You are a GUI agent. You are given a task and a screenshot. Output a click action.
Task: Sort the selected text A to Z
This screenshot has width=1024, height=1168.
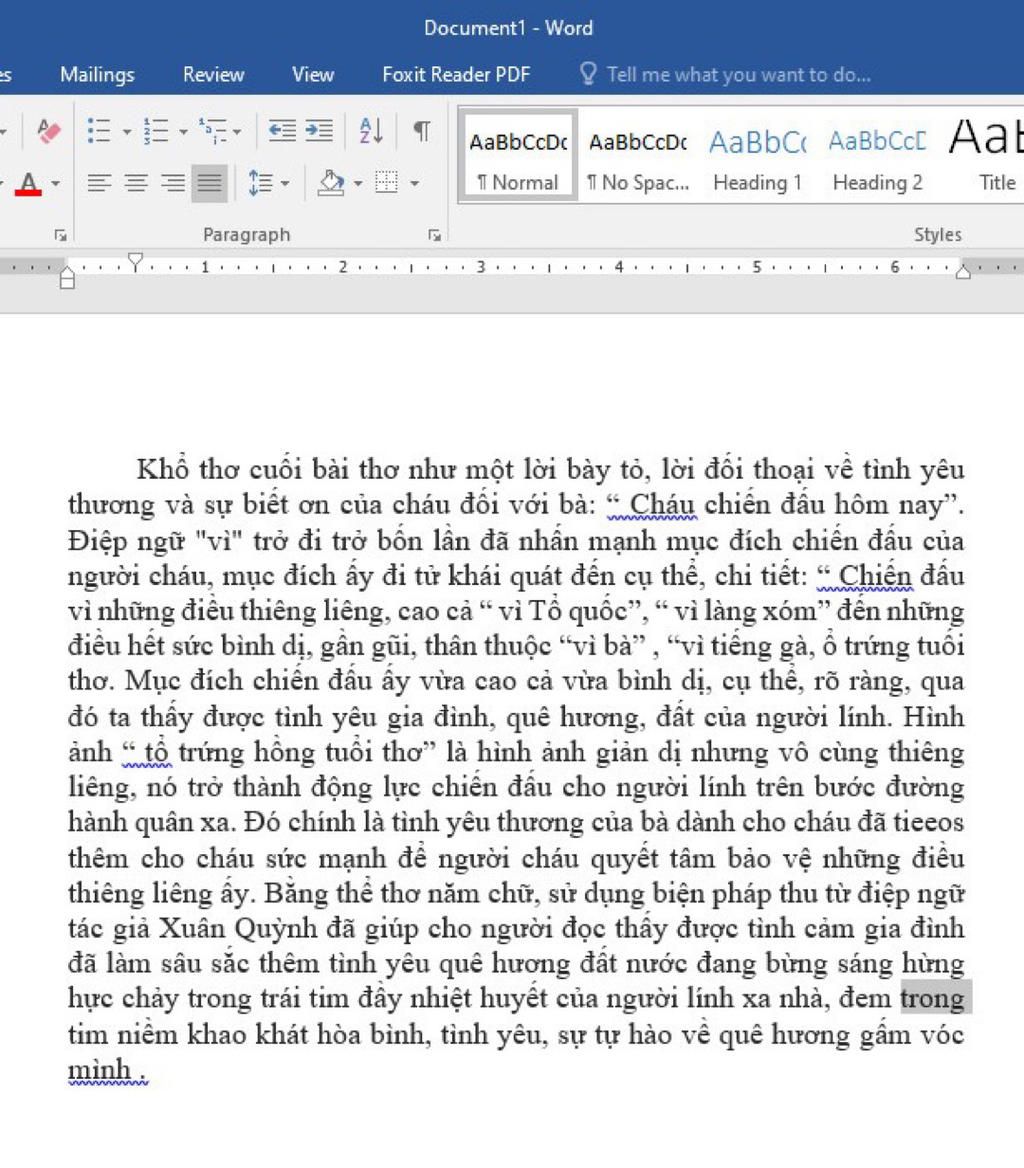coord(371,131)
